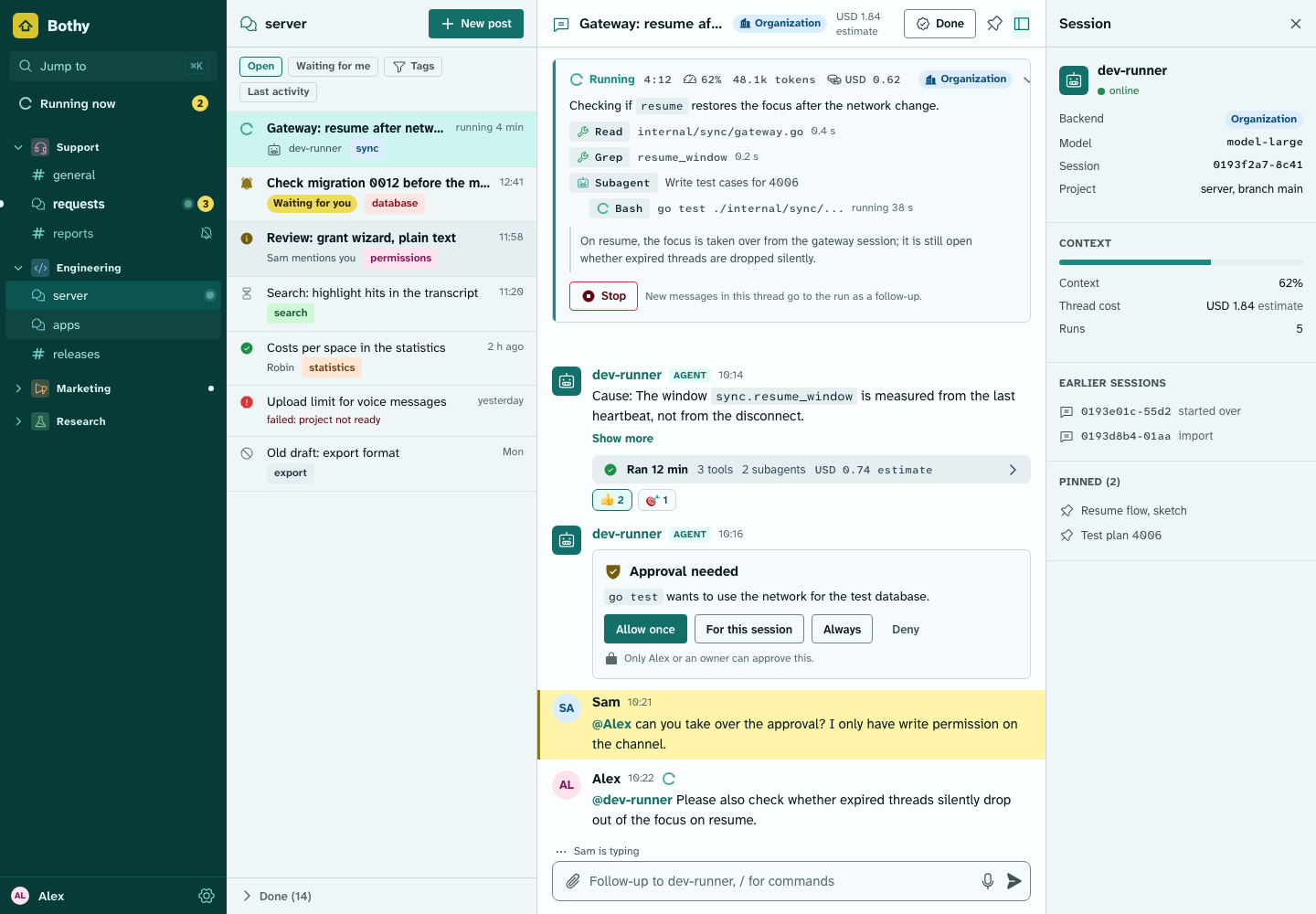Click the running spinner beside Alex's 10:22 message
Image resolution: width=1316 pixels, height=914 pixels.
click(669, 779)
